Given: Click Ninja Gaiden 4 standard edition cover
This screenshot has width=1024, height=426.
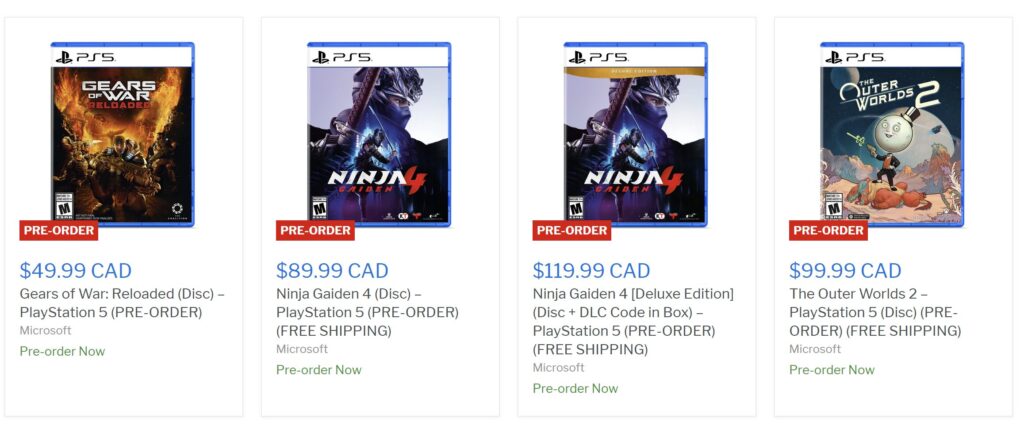Looking at the screenshot, I should (x=379, y=133).
